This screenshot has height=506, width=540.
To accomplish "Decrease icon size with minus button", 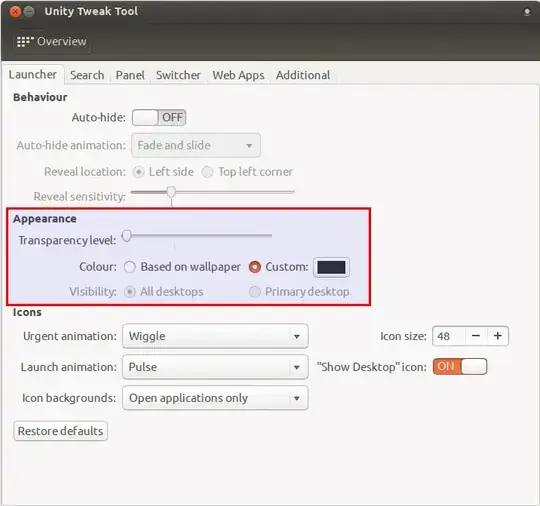I will pyautogui.click(x=476, y=336).
